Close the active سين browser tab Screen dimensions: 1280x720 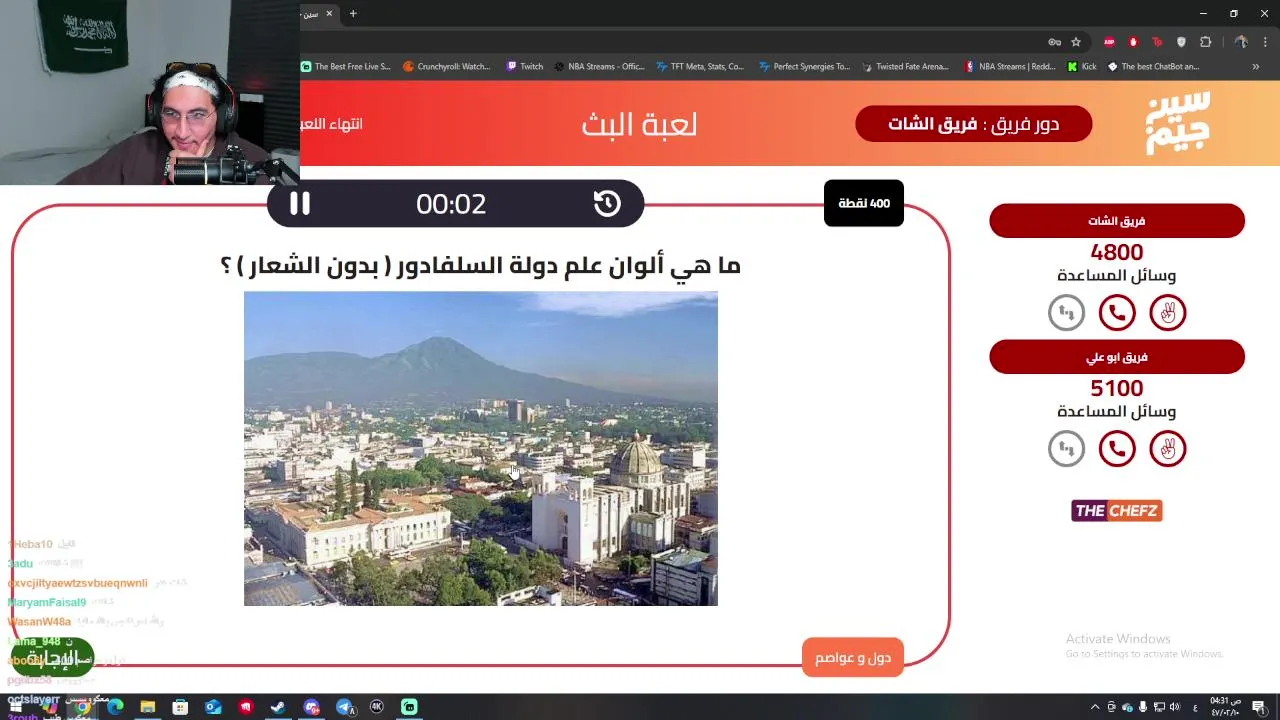coord(329,14)
